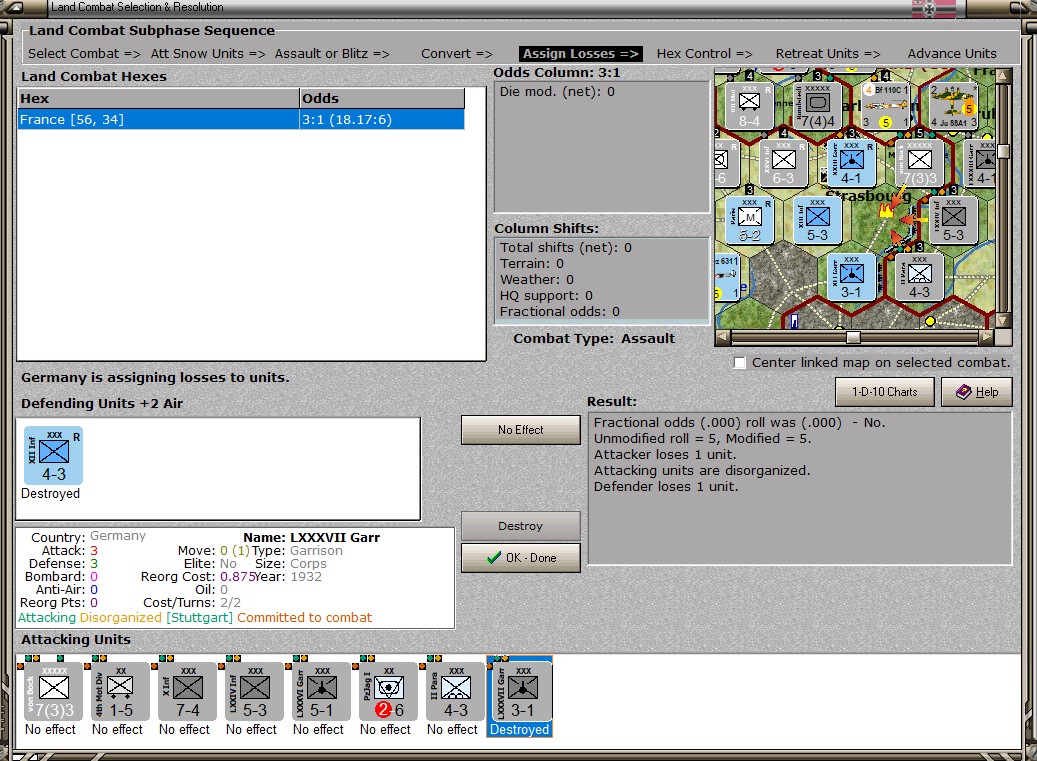The image size is (1037, 761).
Task: Click the XIII Inf 5-3 French counter on map
Action: tap(817, 220)
